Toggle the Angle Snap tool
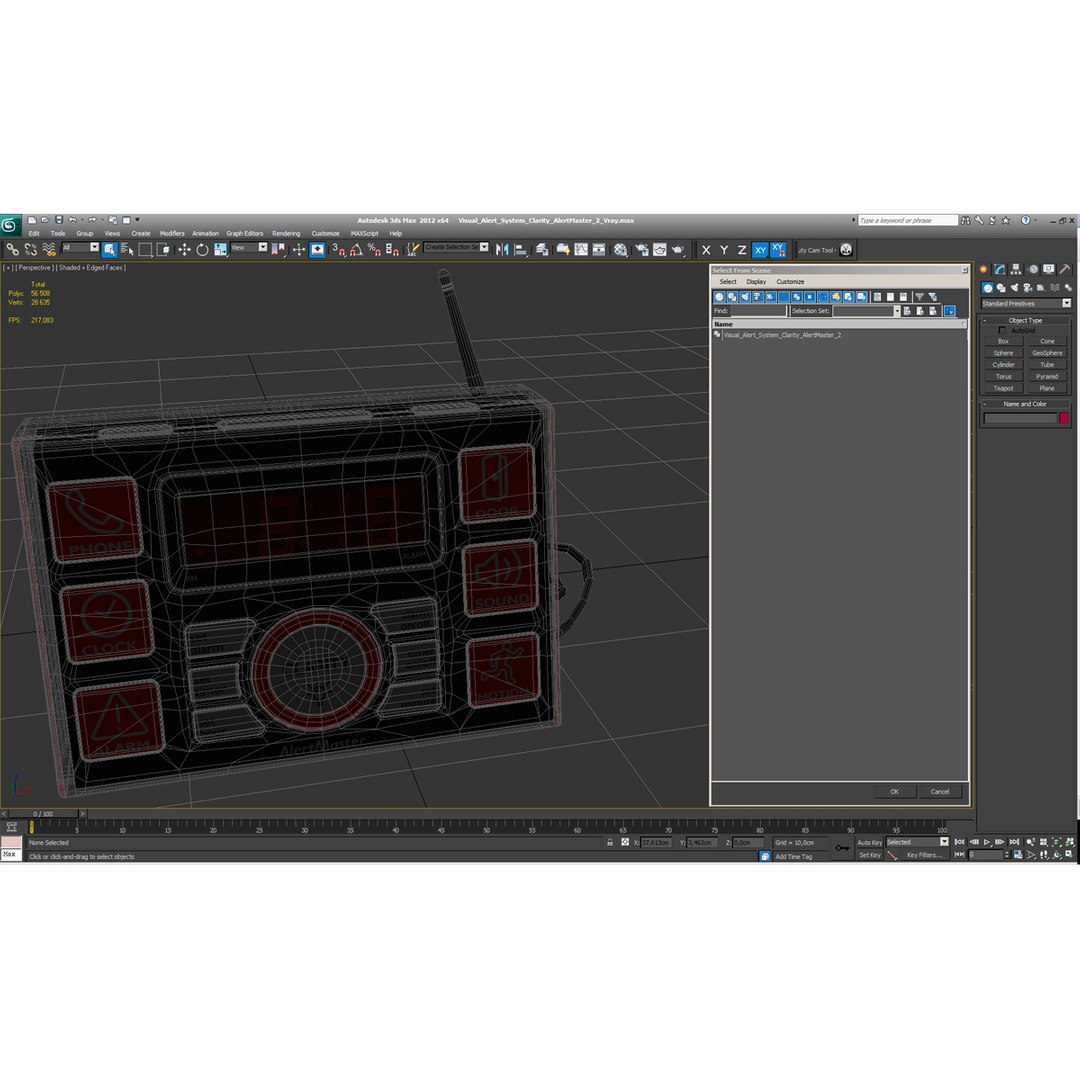This screenshot has height=1080, width=1080. tap(356, 249)
